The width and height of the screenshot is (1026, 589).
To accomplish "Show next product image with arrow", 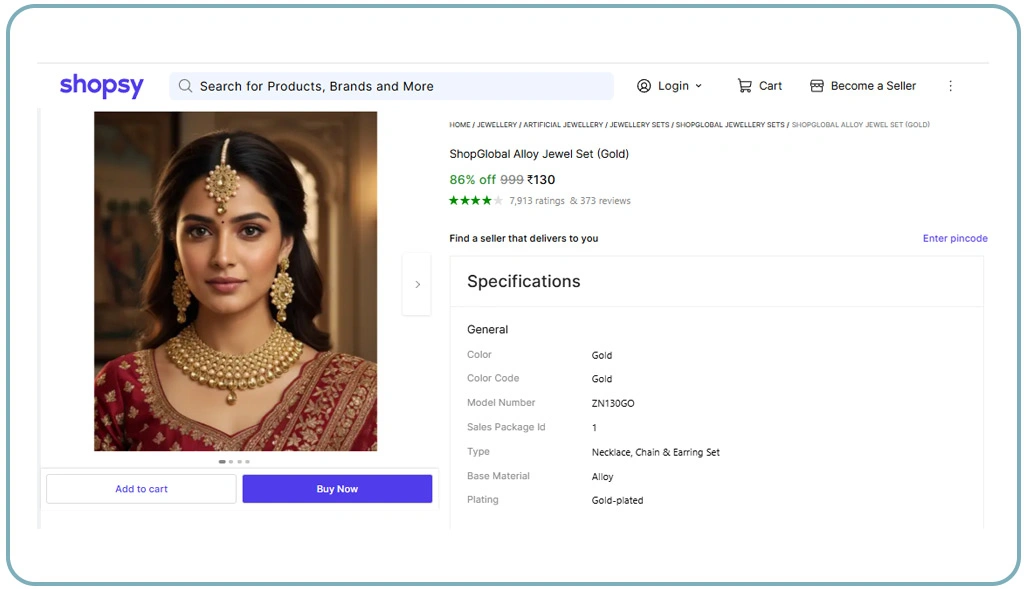I will click(x=417, y=284).
